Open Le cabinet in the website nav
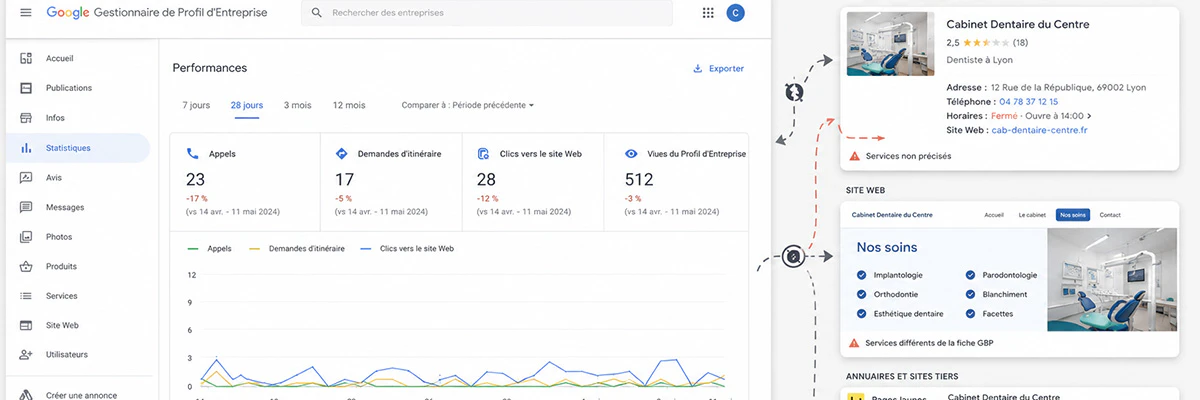Screen dimensions: 1200x400 tap(1032, 215)
